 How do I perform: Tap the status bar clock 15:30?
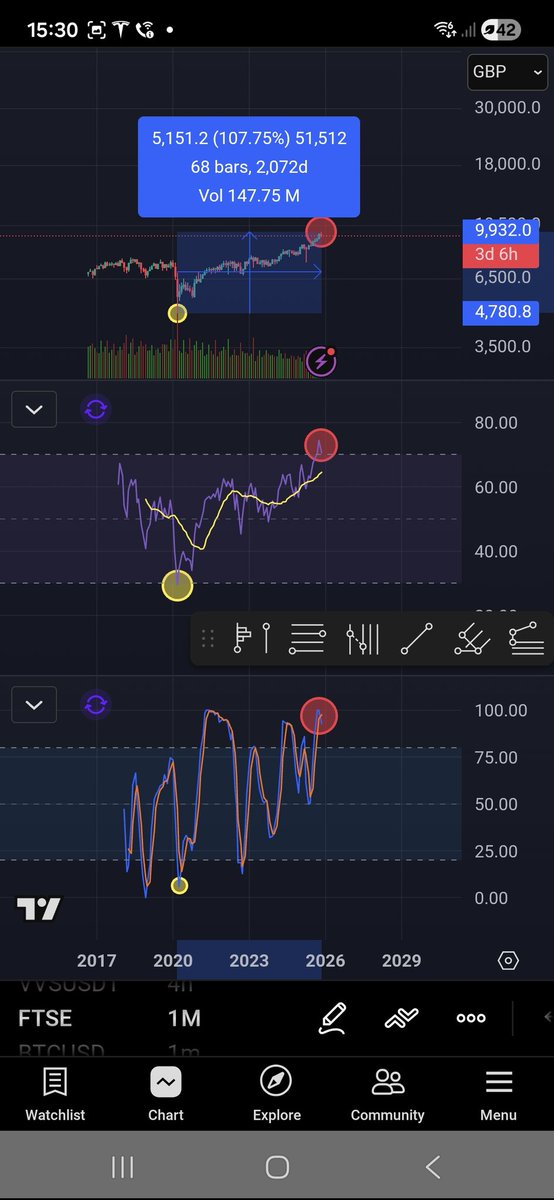52,30
